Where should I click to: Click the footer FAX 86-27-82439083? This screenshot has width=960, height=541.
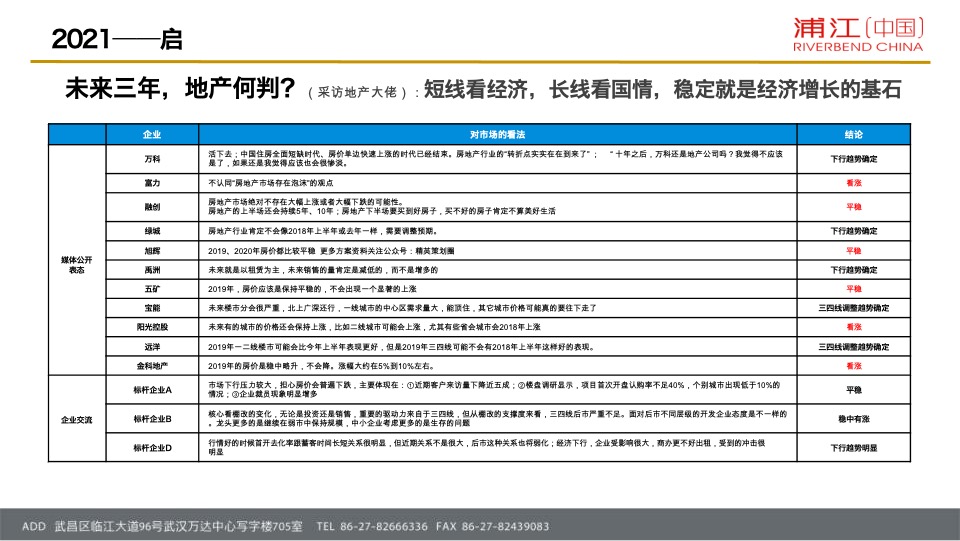493,526
